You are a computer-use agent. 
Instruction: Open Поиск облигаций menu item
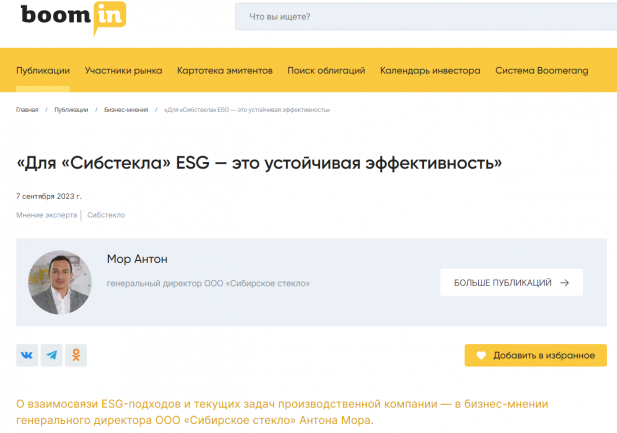[x=326, y=70]
